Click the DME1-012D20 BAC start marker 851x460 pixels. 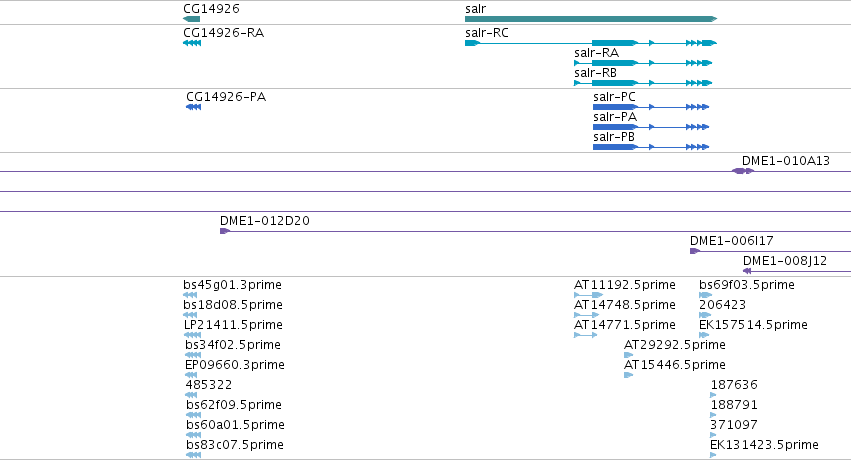point(225,231)
